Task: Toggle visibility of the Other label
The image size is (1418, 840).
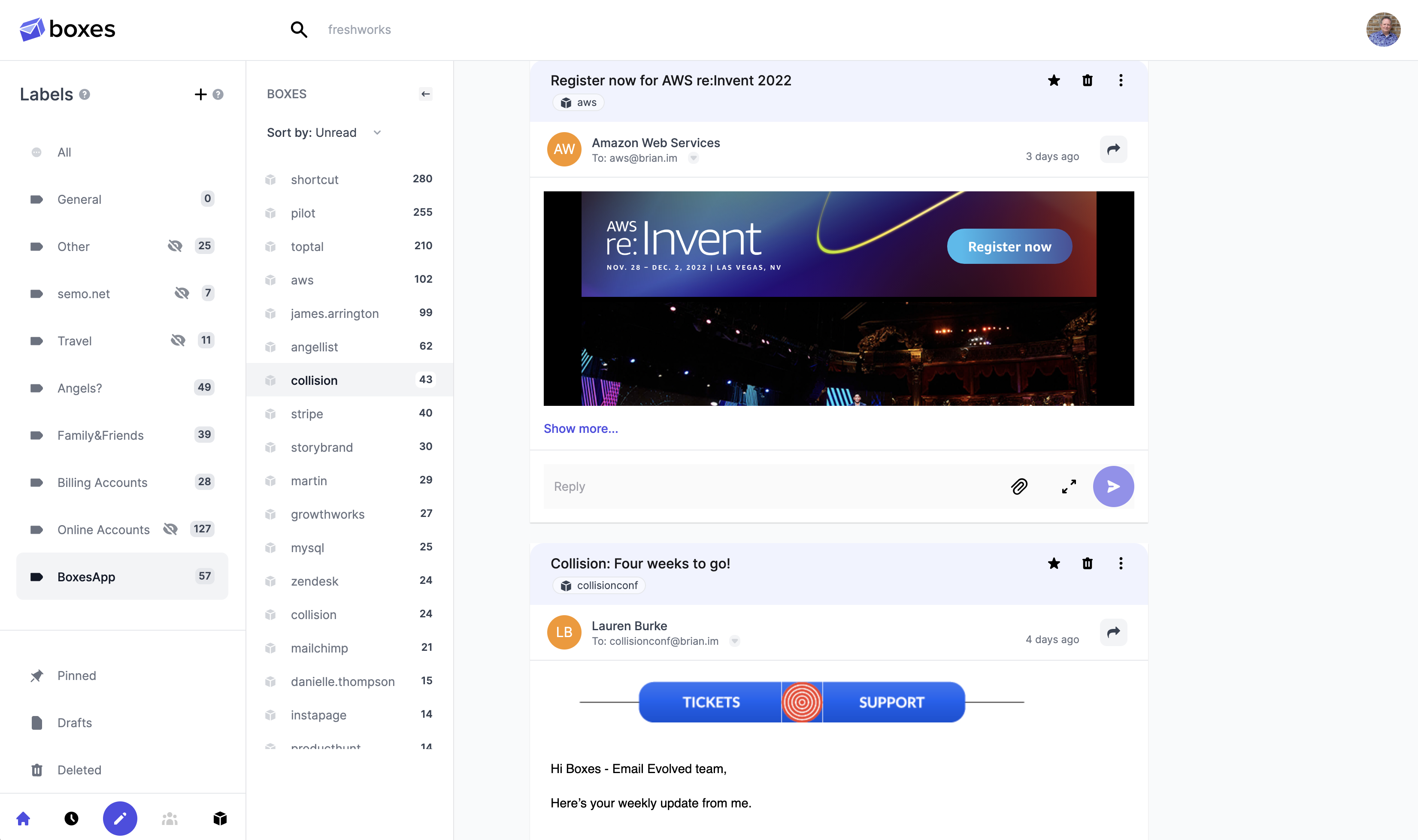Action: pos(175,246)
